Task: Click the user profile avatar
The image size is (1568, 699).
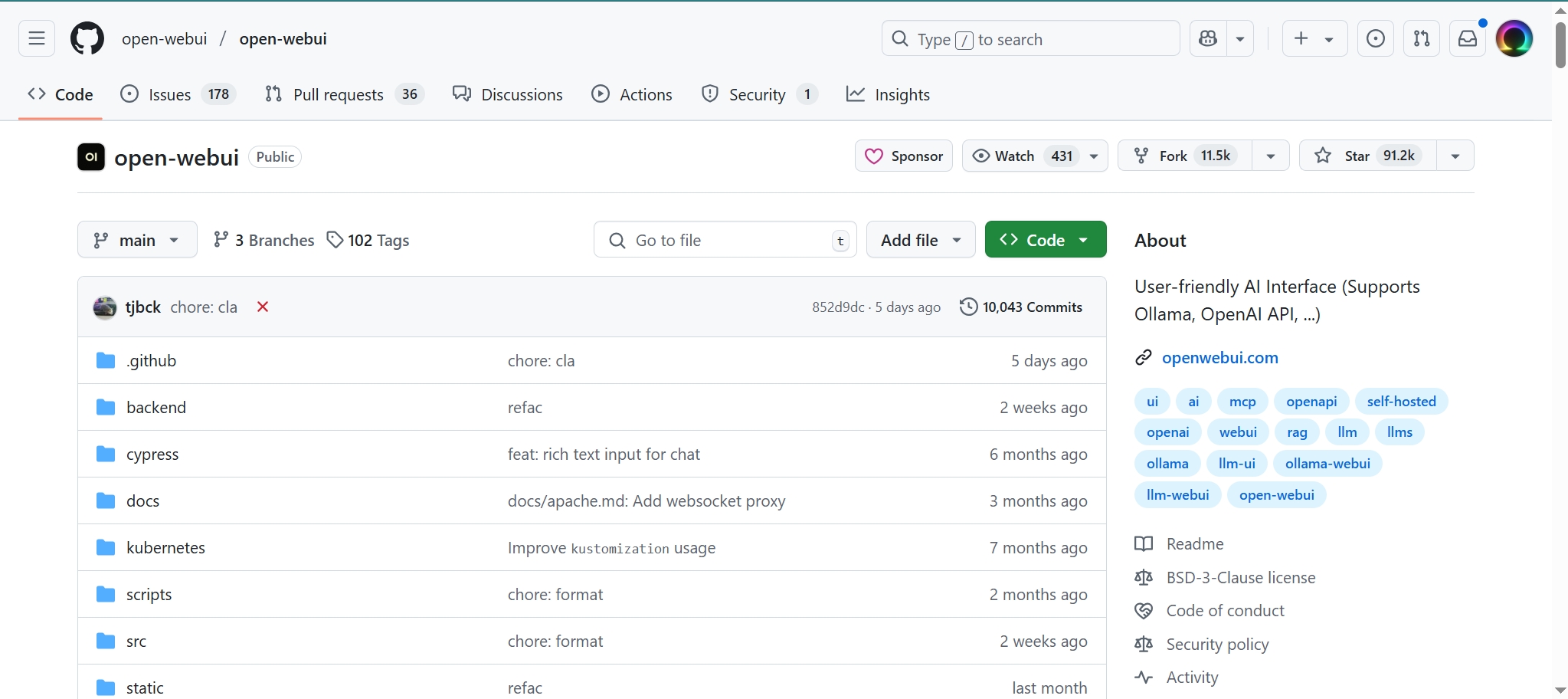Action: pos(1514,38)
